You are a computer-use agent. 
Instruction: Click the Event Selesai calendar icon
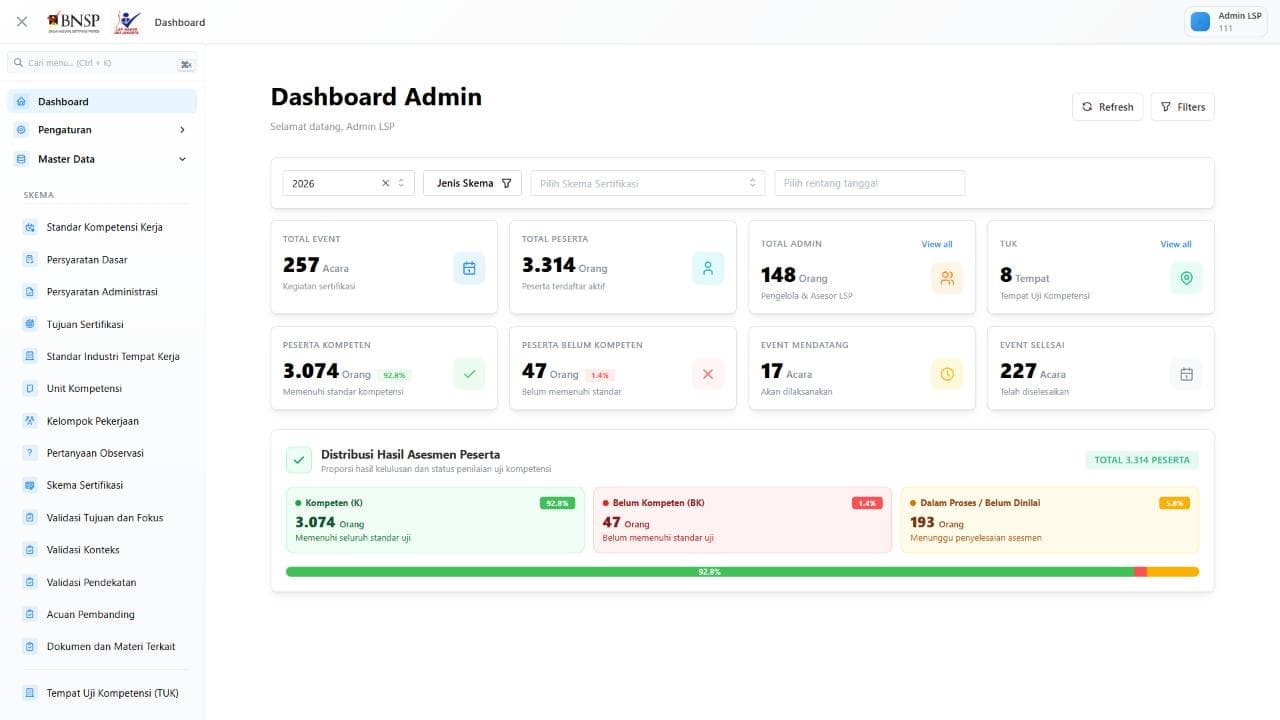pos(1186,374)
